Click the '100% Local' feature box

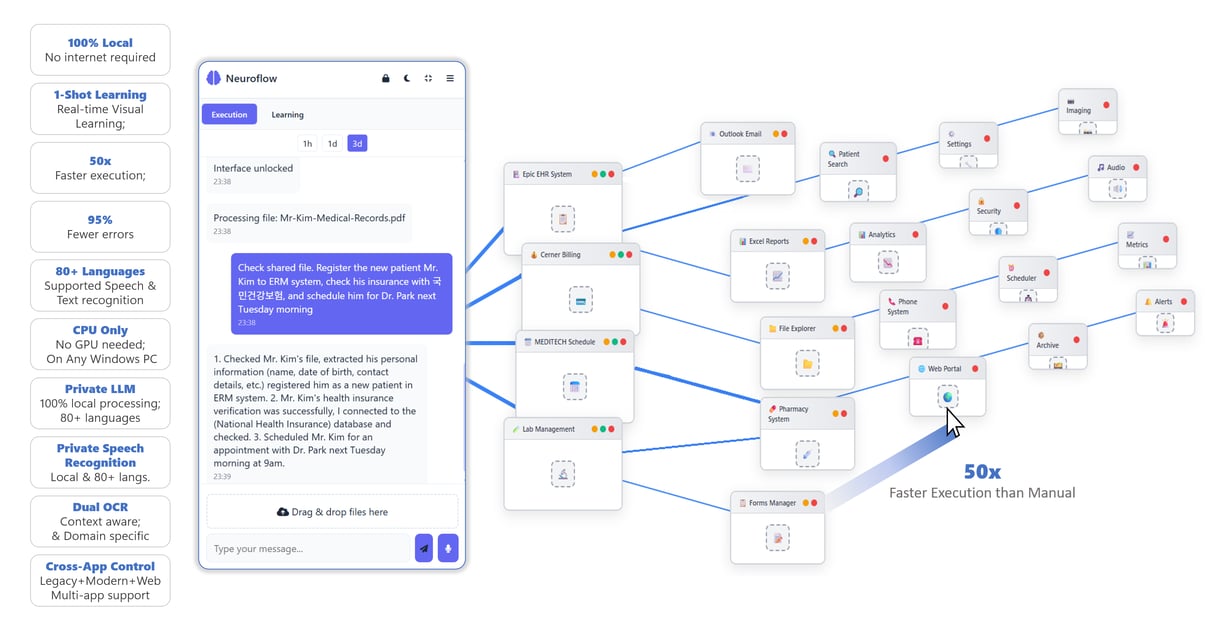(x=100, y=50)
